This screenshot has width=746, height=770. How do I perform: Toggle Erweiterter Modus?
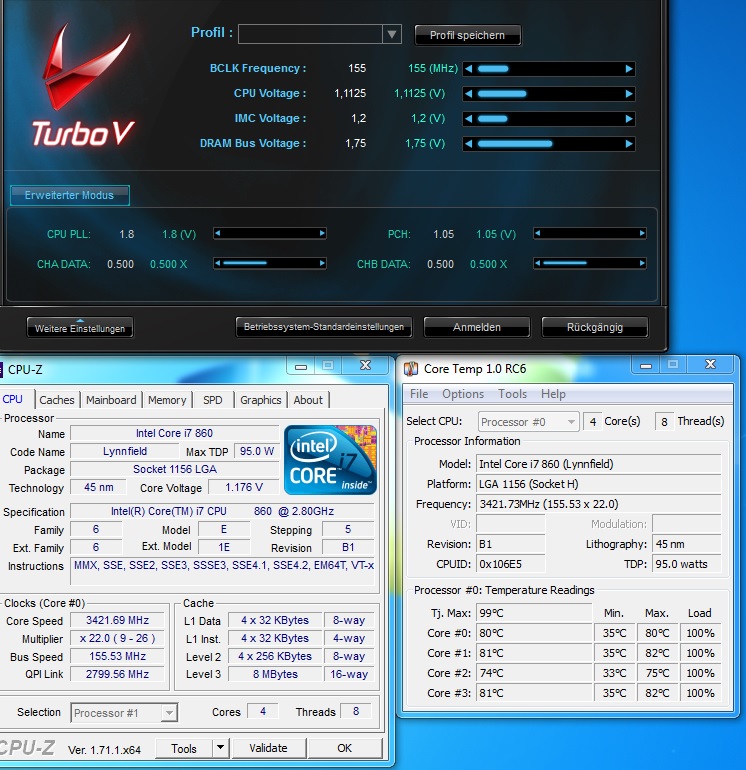70,195
